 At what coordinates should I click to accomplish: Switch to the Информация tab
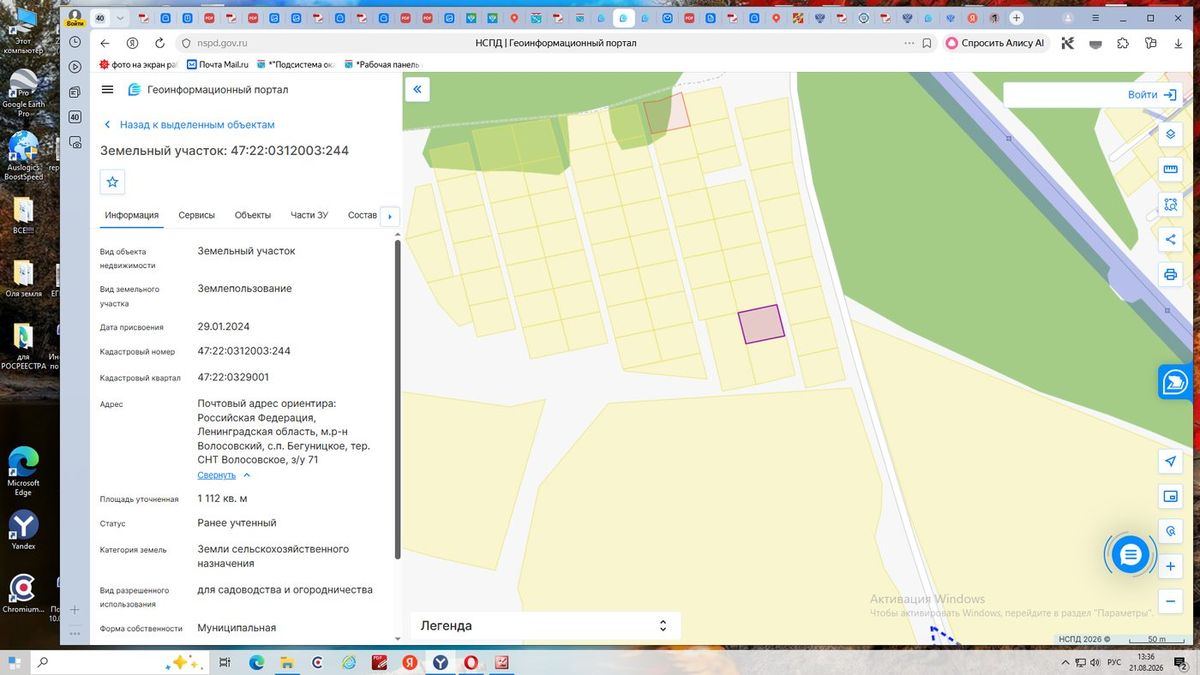[x=132, y=215]
